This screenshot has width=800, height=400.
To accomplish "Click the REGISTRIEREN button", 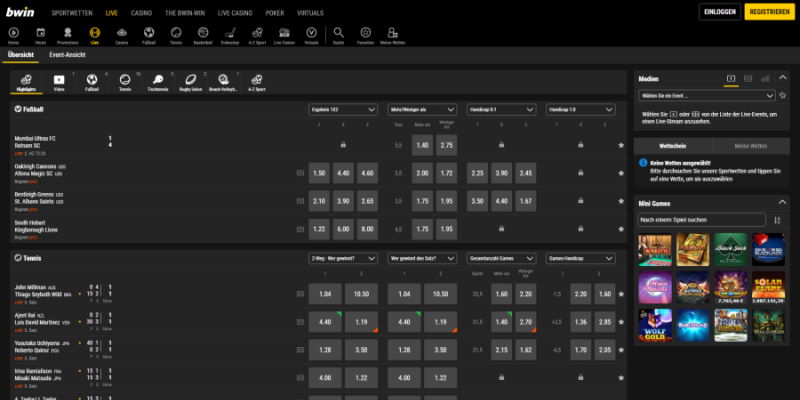I will click(x=769, y=12).
